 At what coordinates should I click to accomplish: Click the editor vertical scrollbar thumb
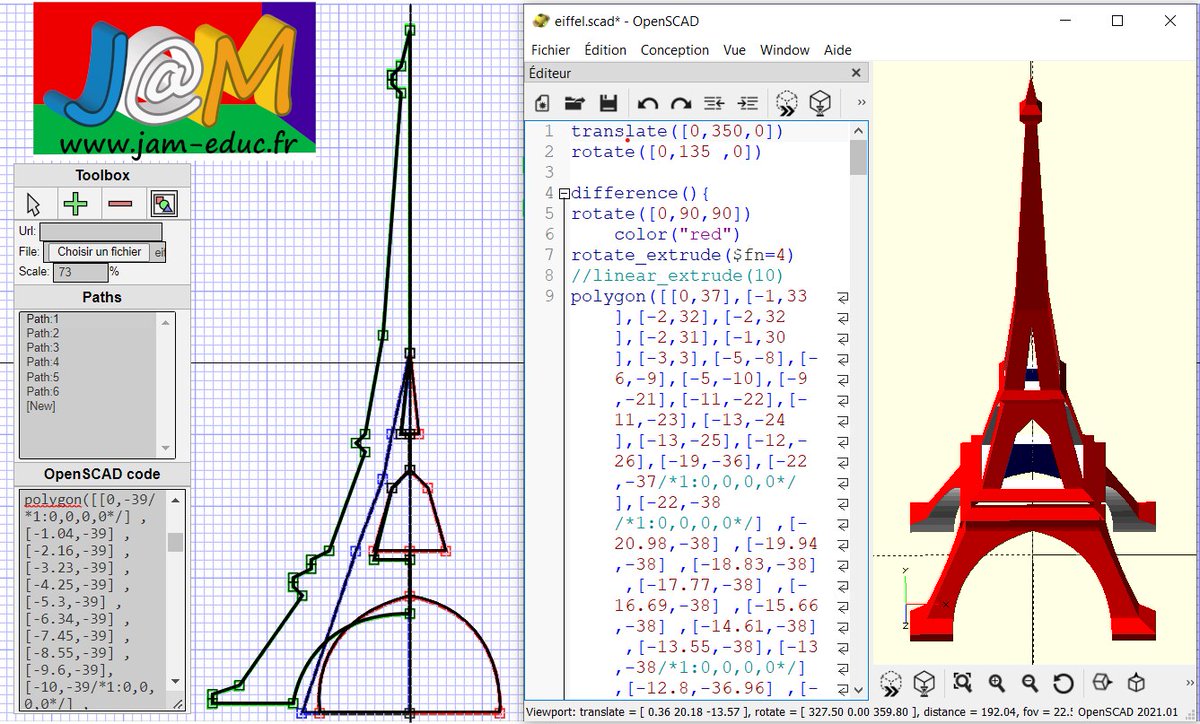click(858, 158)
